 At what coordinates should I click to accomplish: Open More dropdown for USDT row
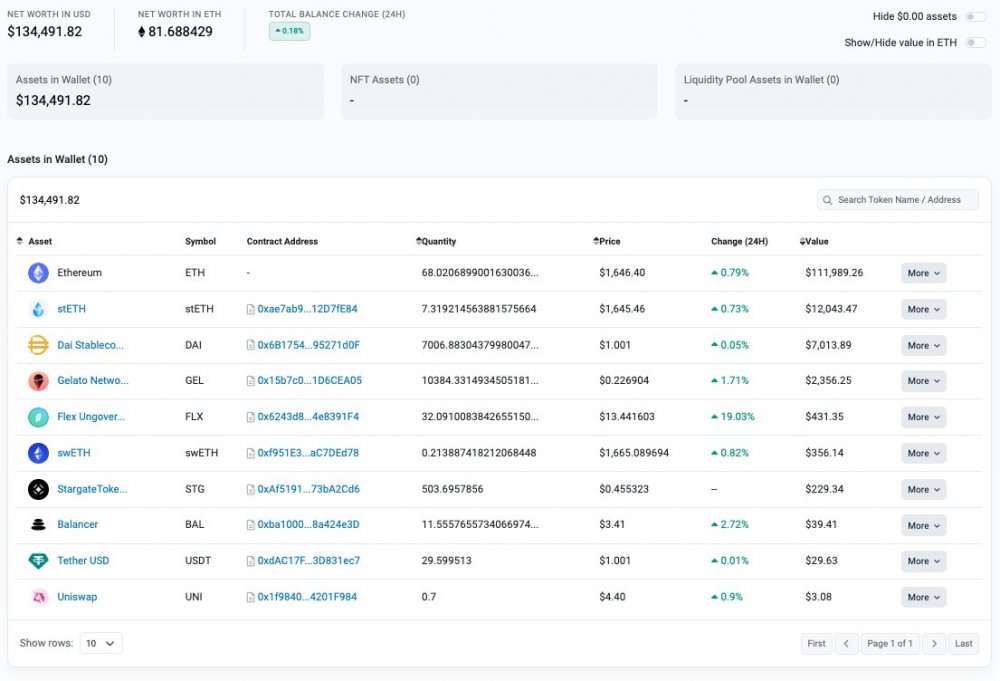tap(923, 561)
